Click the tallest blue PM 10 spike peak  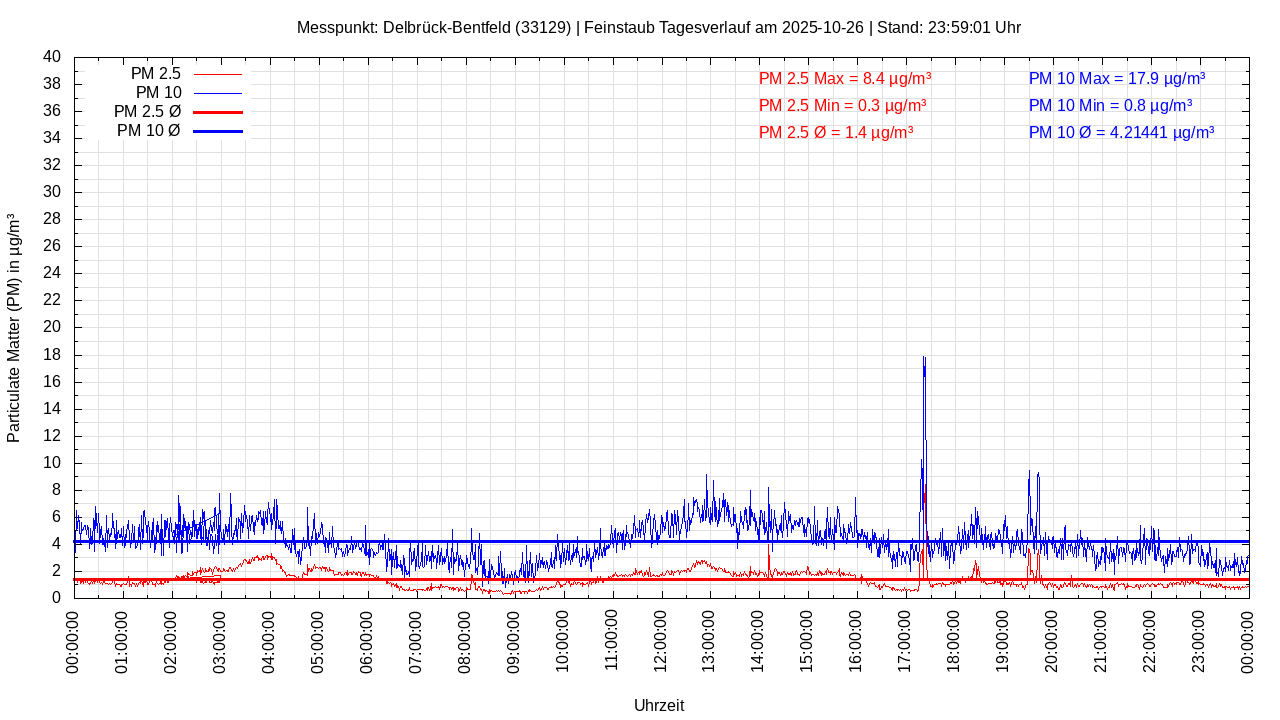924,358
